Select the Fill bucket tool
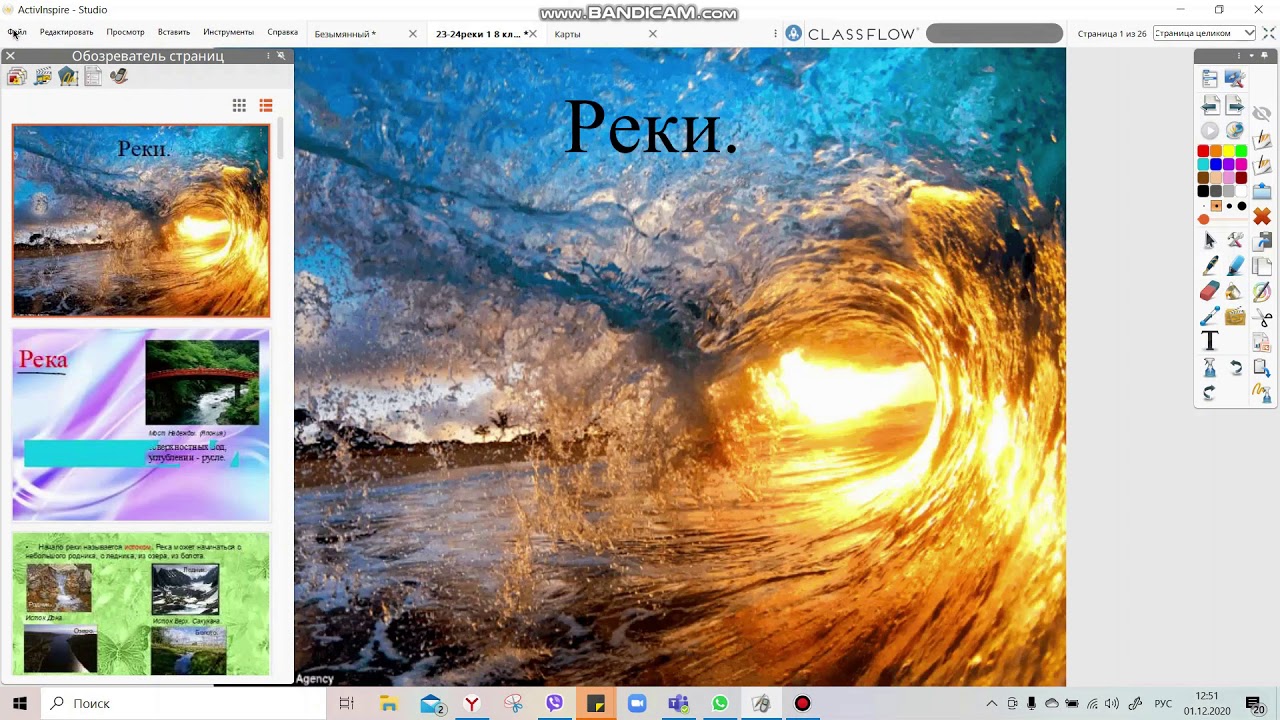Screen dimensions: 1280x720 1235,292
